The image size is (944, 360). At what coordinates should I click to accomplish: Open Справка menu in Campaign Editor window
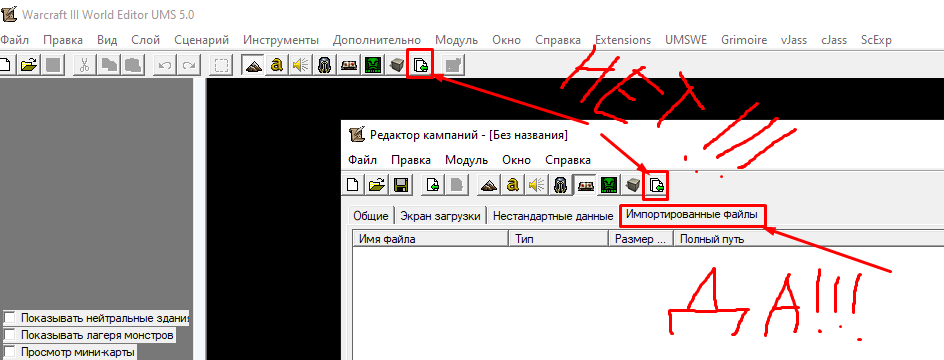(x=568, y=160)
